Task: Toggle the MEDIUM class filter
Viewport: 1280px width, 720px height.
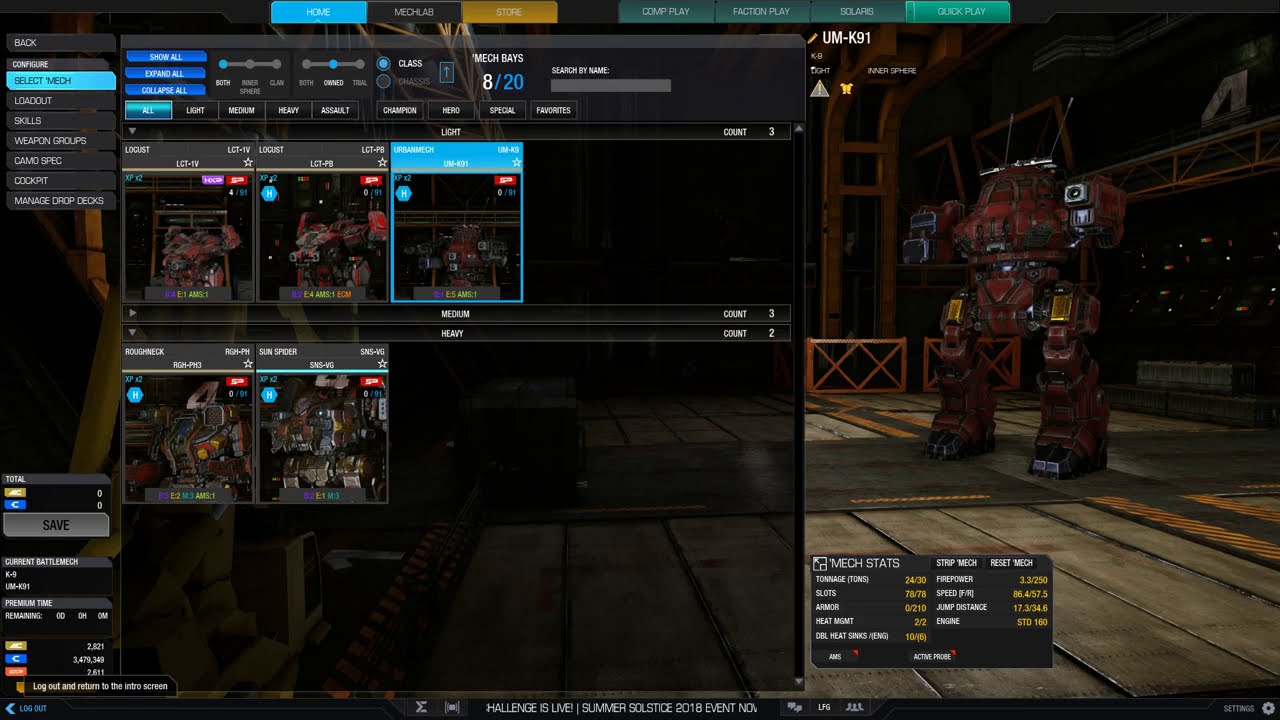Action: point(241,110)
